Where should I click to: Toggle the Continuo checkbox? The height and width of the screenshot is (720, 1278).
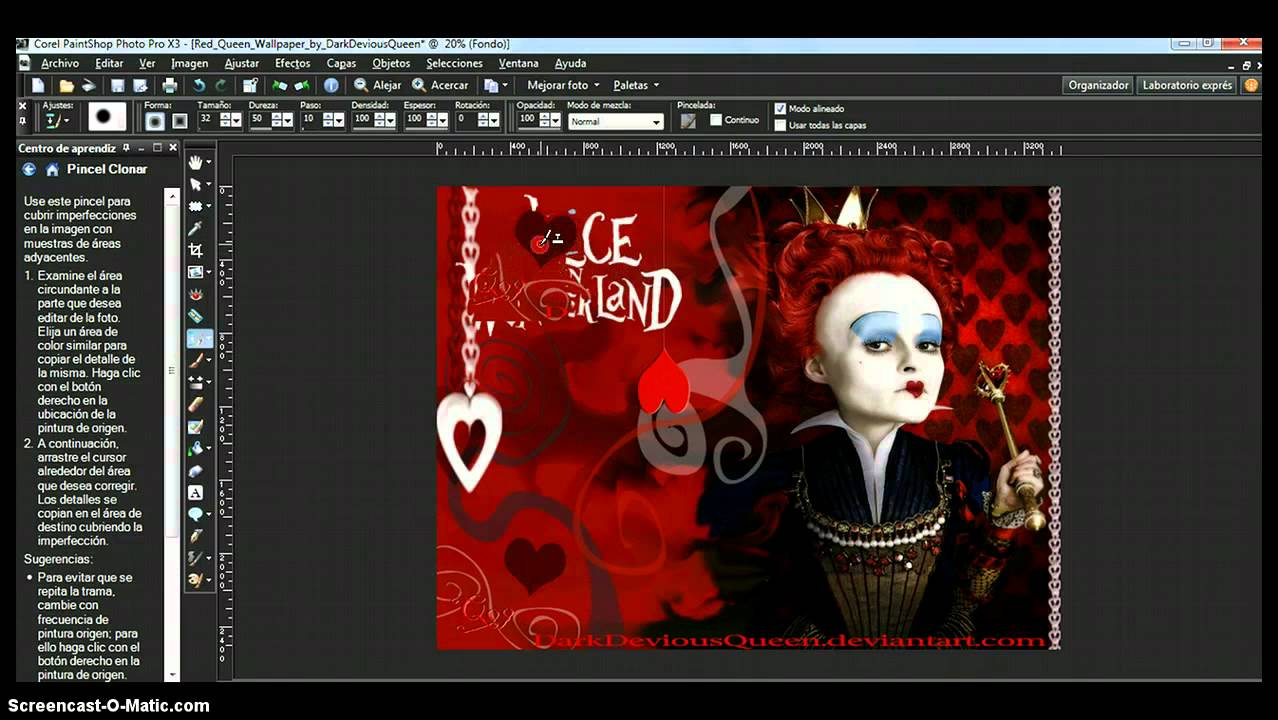tap(716, 120)
